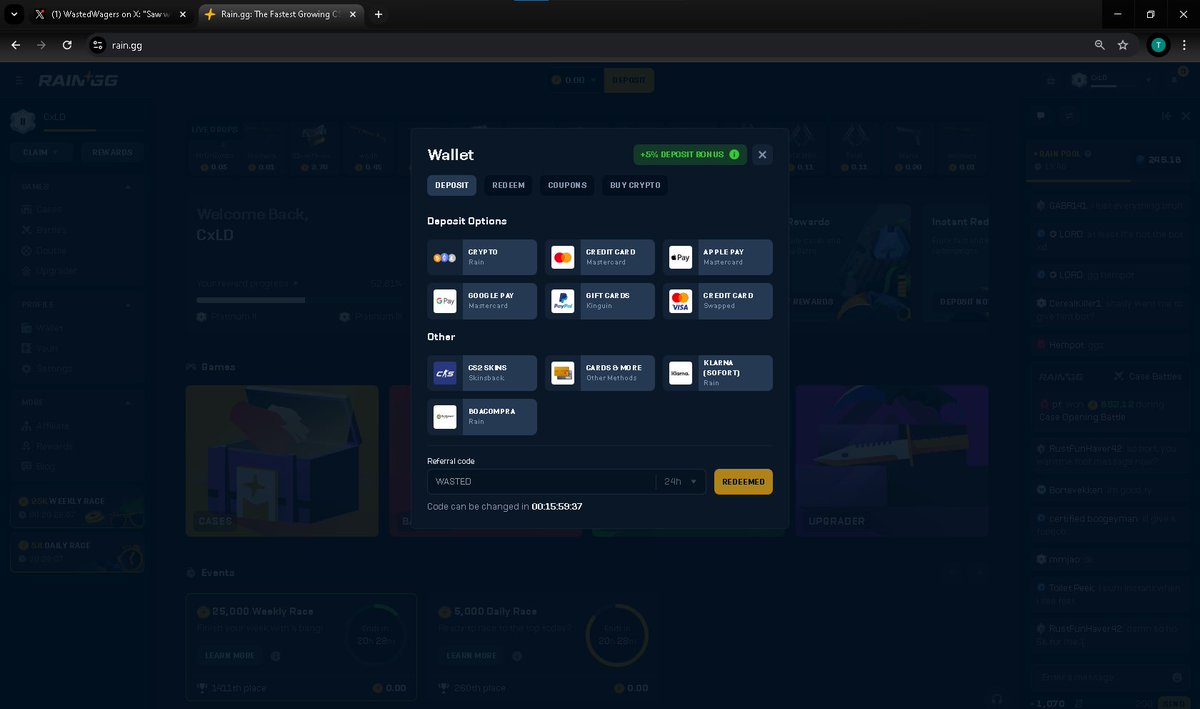Image resolution: width=1200 pixels, height=709 pixels.
Task: Click the Boacompra logo icon
Action: [x=445, y=417]
